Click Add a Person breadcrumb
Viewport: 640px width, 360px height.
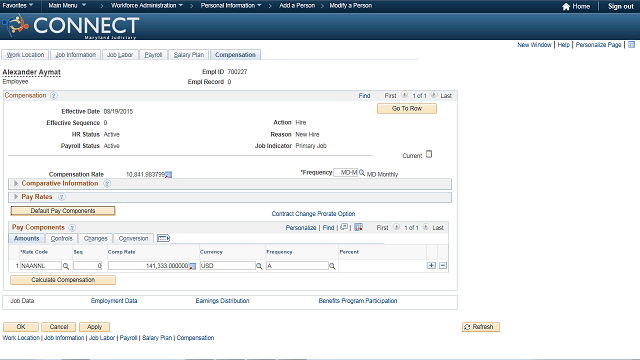point(297,6)
